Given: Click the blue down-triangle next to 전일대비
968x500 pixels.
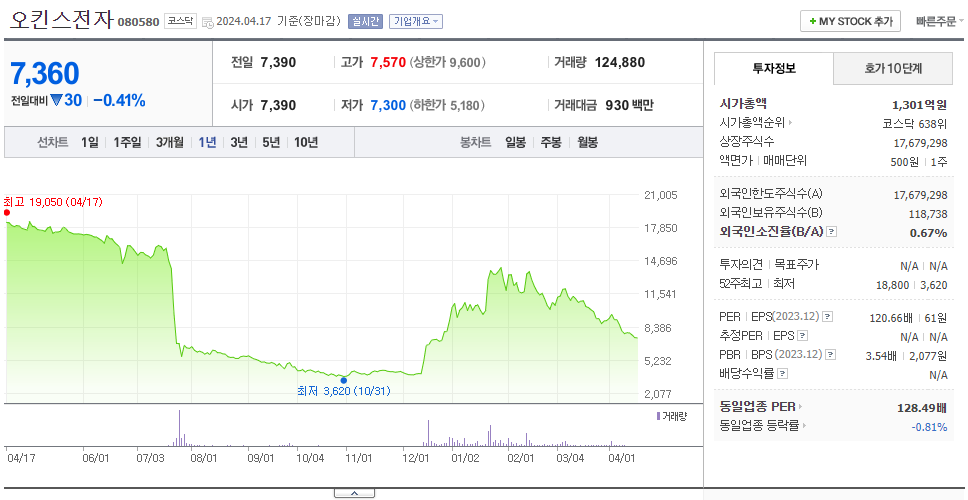Looking at the screenshot, I should point(56,100).
